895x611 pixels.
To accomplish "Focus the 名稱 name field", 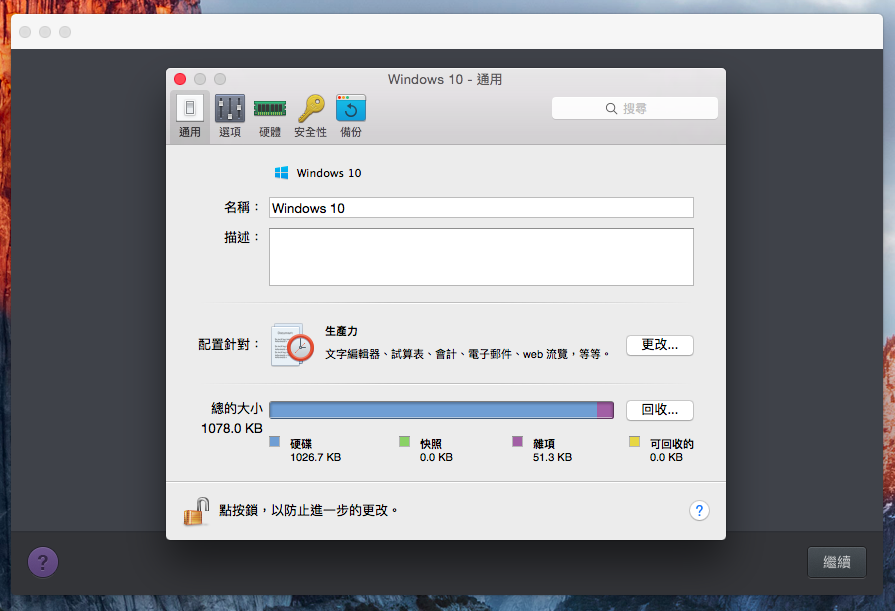I will pos(481,208).
